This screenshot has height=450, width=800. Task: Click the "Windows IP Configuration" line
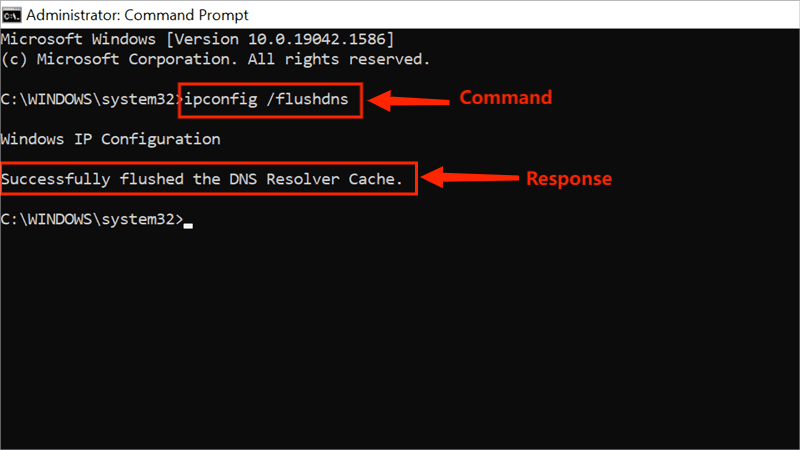pos(110,139)
